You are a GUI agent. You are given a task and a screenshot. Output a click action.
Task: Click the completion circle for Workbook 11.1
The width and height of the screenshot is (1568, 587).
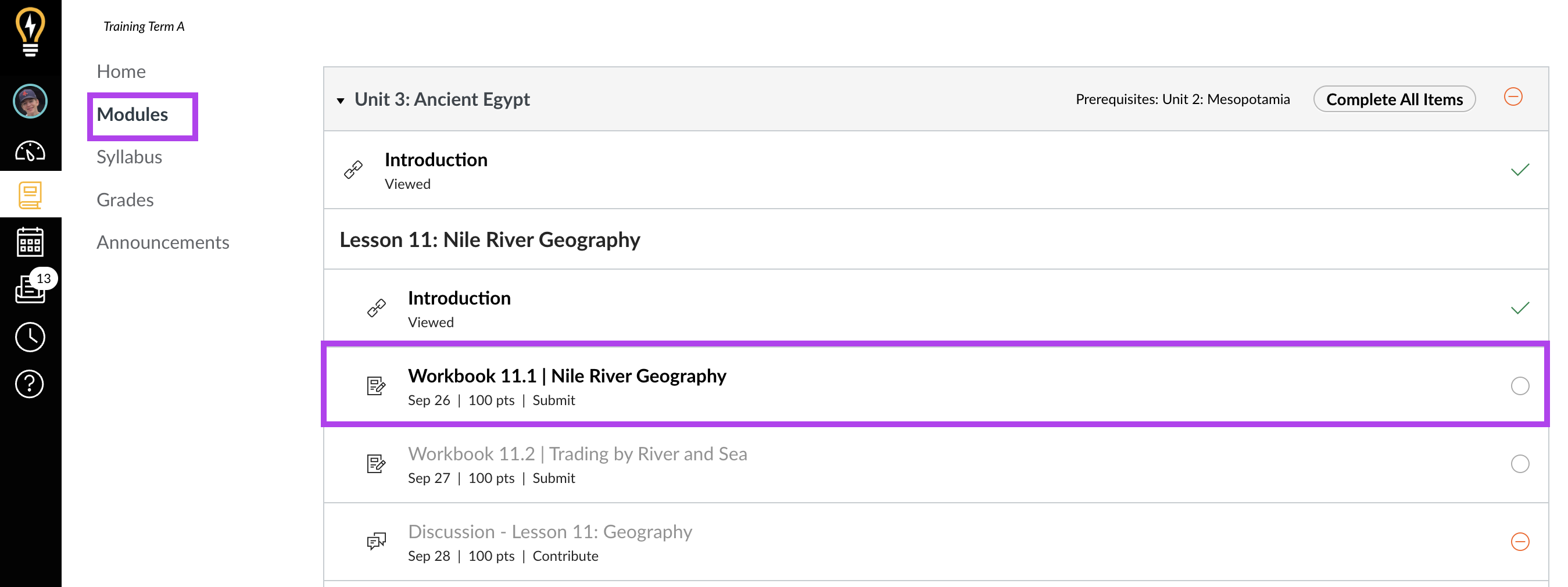pos(1520,385)
